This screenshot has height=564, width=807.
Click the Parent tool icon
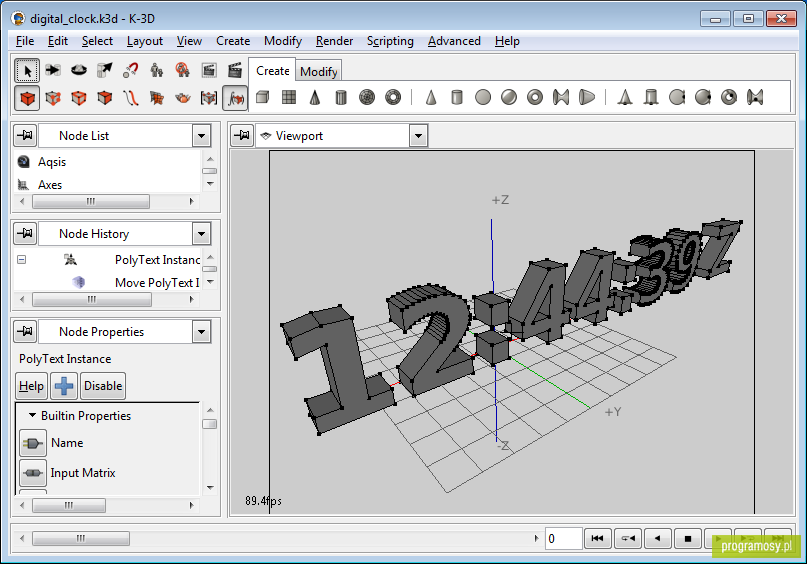pyautogui.click(x=156, y=70)
